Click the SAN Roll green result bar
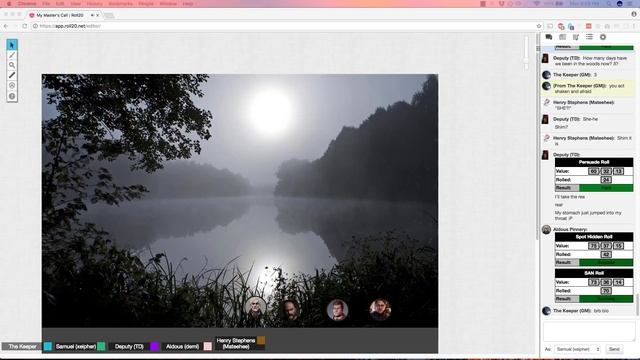 [x=606, y=299]
